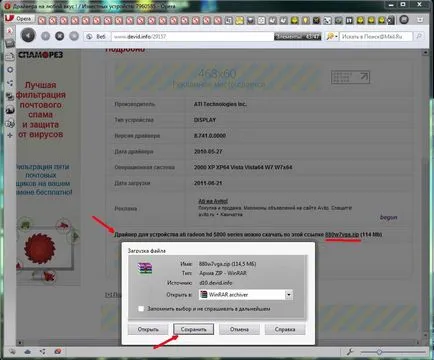The width and height of the screenshot is (434, 360).
Task: Open the round trash button on tab bar
Action: pos(404,19)
